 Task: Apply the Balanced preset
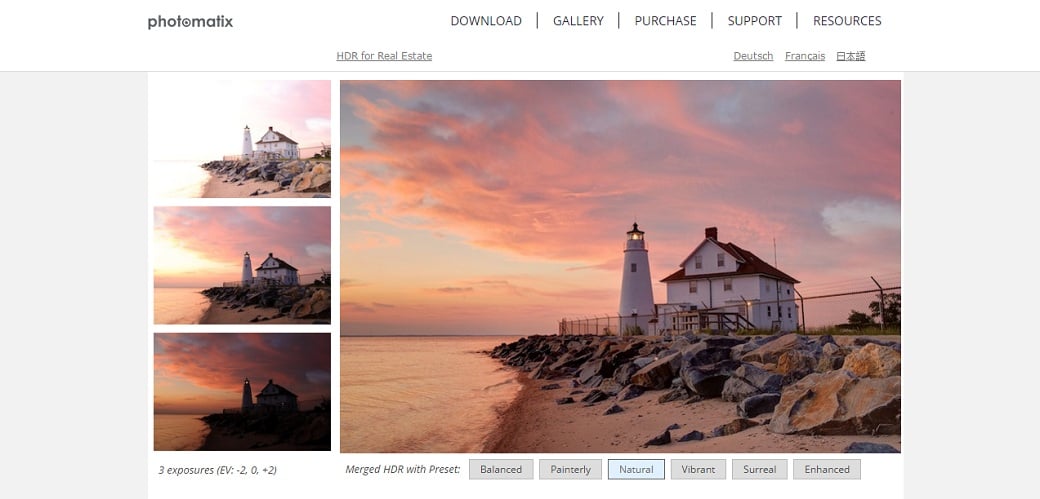coord(500,469)
